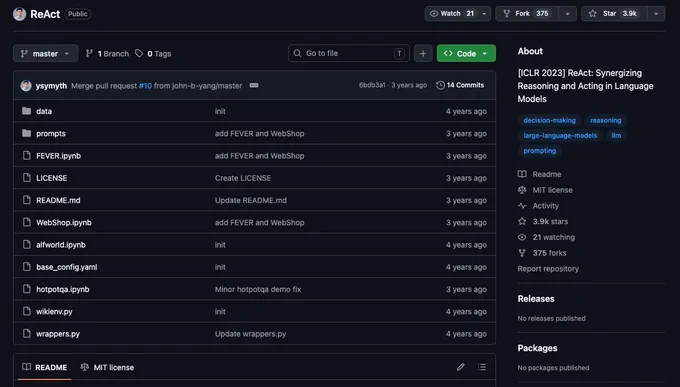Viewport: 680px width, 387px height.
Task: Expand commit message ellipsis button
Action: coord(254,85)
